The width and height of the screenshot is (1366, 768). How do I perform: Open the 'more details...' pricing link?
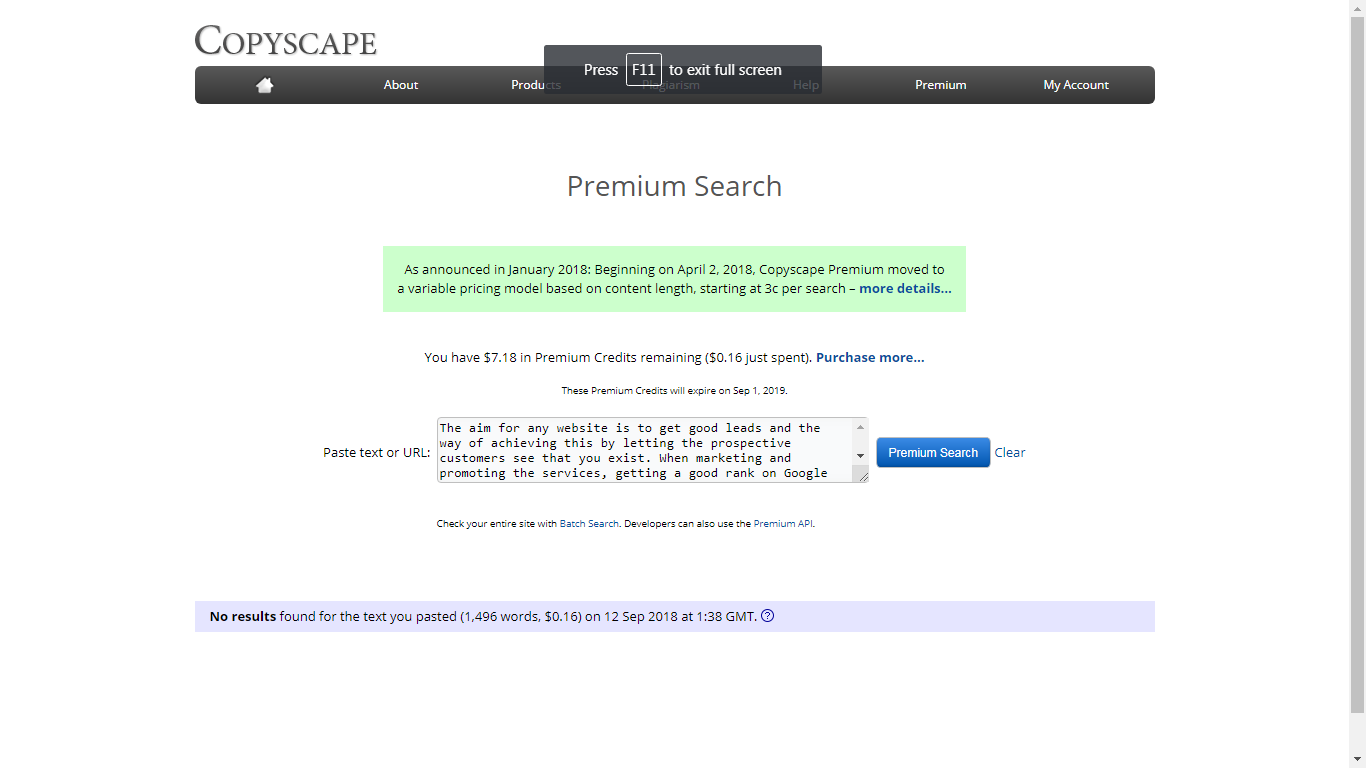click(905, 288)
